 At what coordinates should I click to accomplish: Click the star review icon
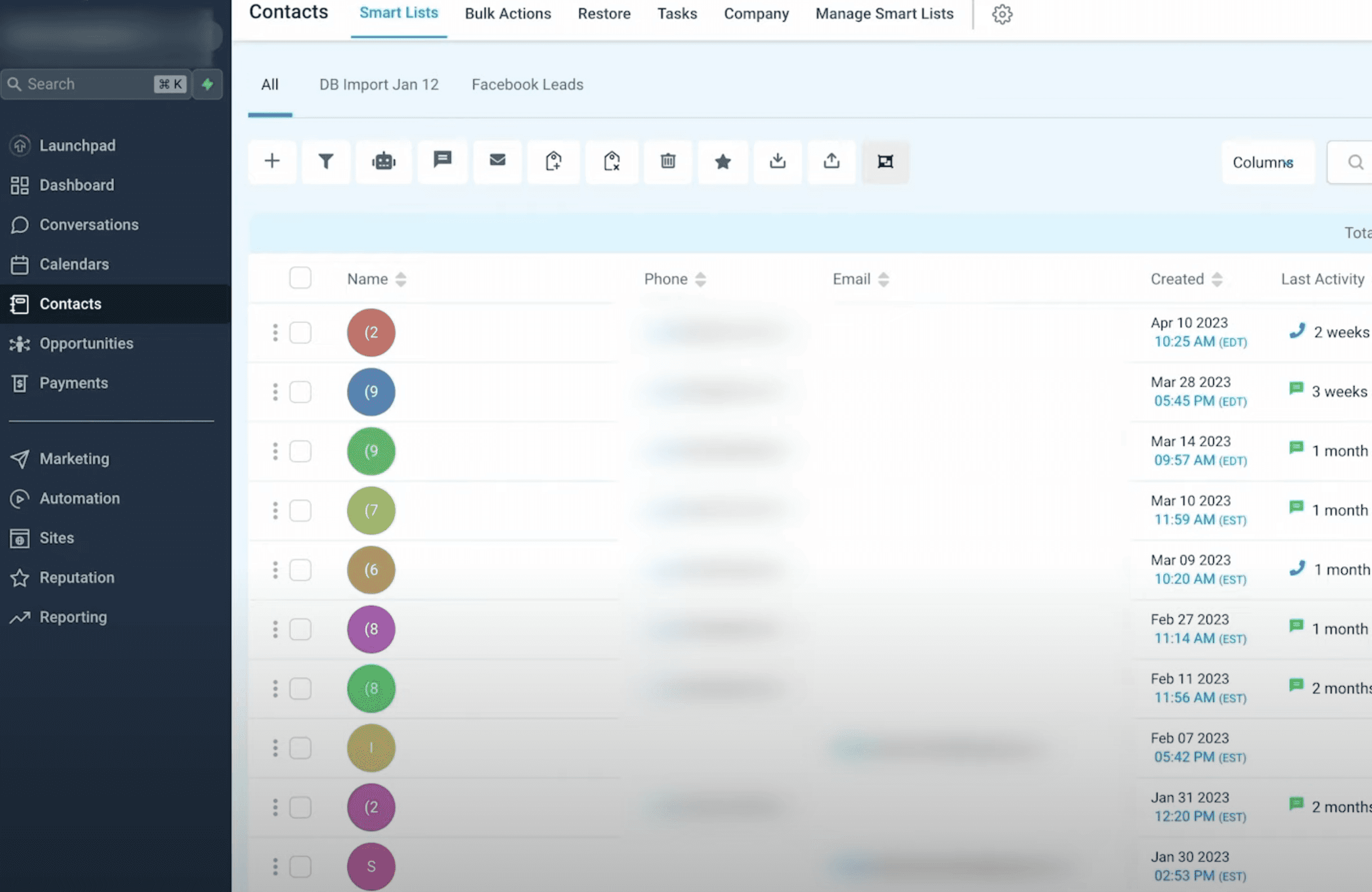(x=722, y=162)
